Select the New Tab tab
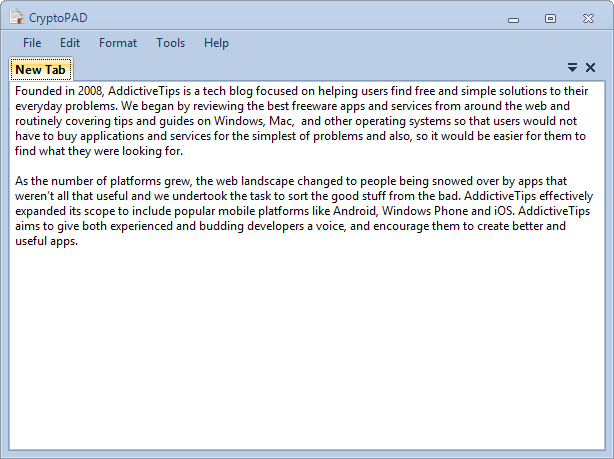 (x=41, y=69)
